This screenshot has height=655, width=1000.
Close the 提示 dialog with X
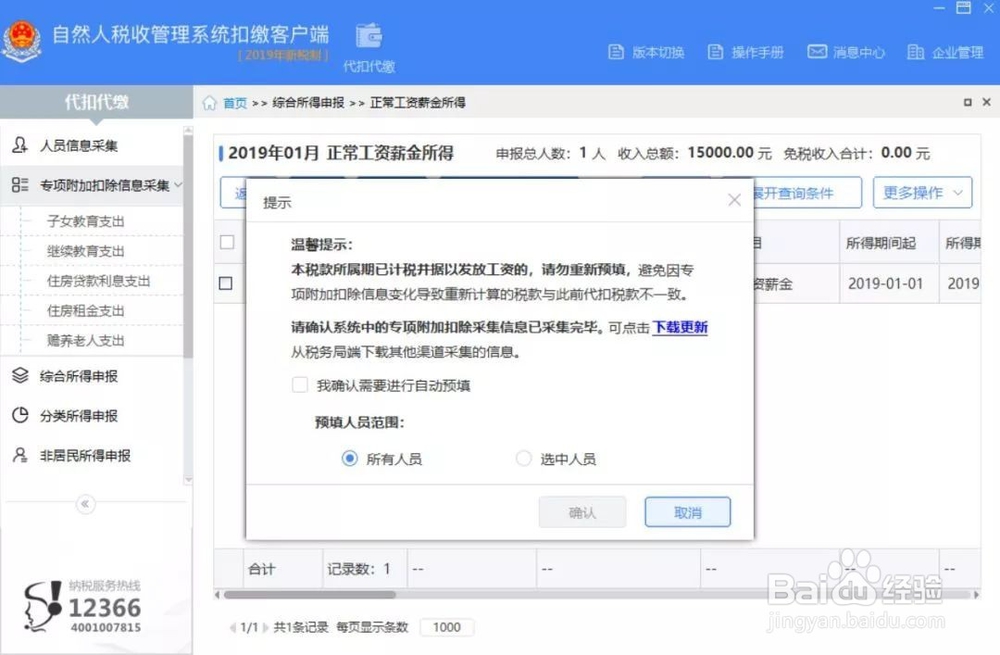(x=734, y=200)
